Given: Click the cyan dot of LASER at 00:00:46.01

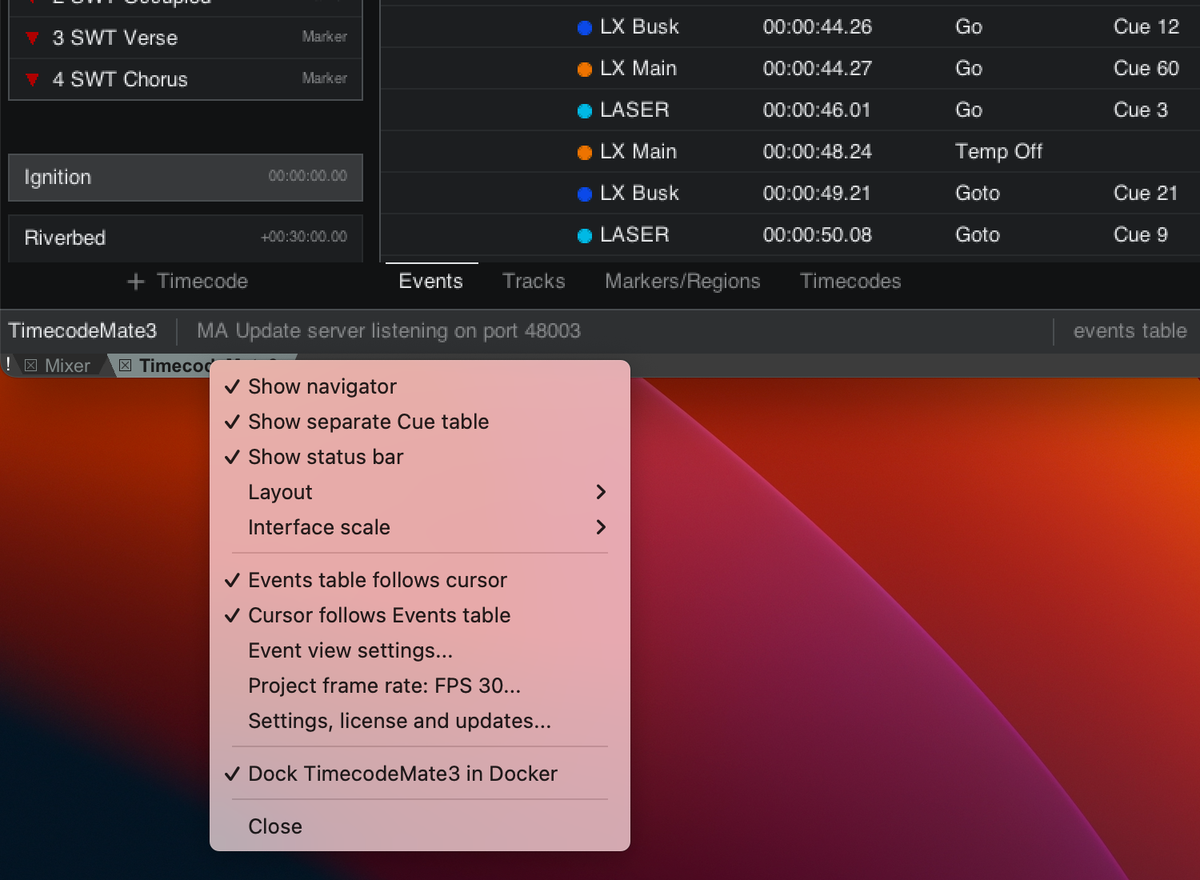Looking at the screenshot, I should click(x=585, y=111).
